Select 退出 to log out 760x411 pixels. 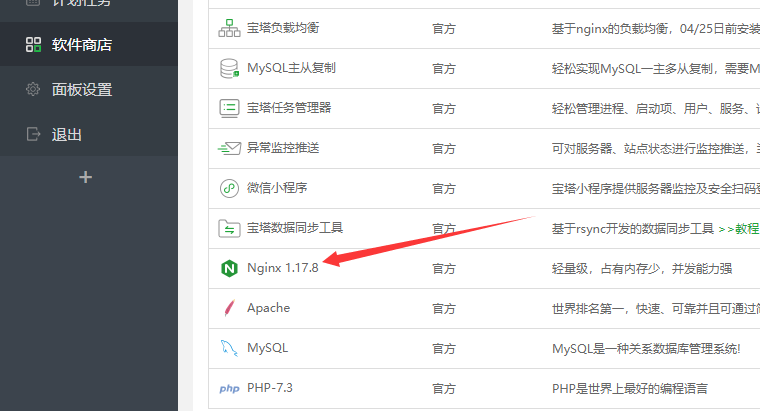(x=66, y=134)
